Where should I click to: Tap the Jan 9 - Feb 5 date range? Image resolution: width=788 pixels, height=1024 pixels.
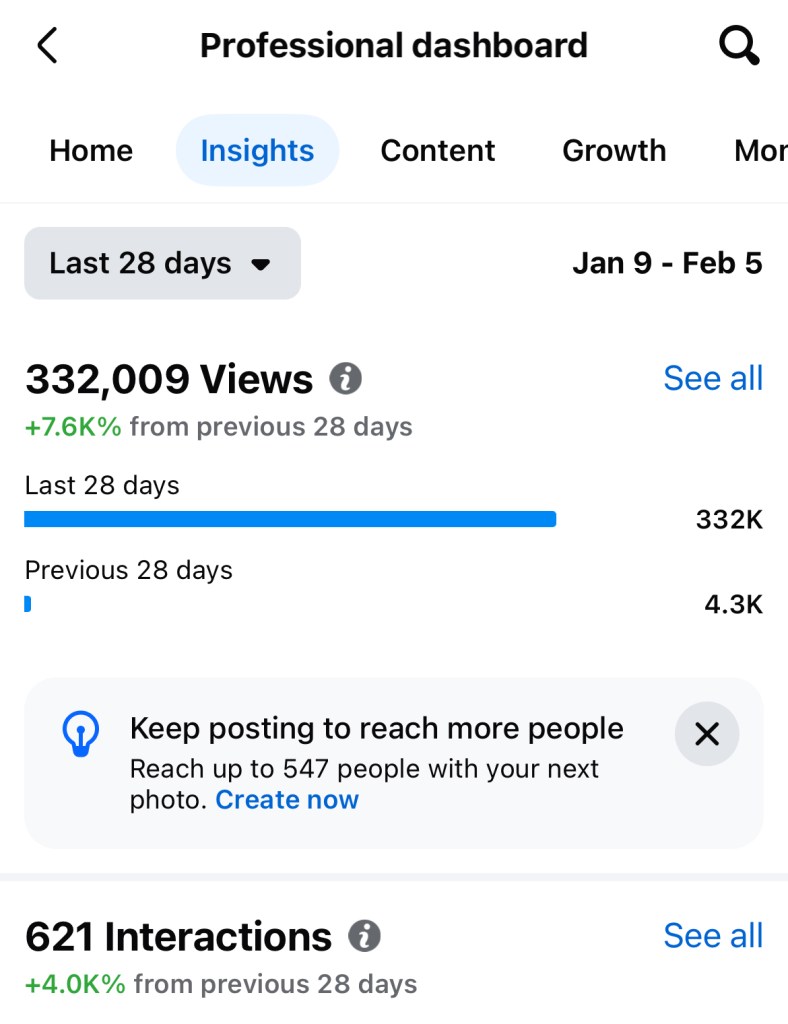[x=667, y=264]
